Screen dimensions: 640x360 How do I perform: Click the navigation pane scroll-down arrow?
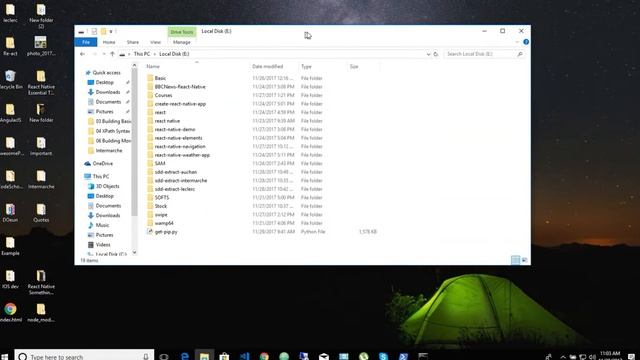(x=134, y=253)
